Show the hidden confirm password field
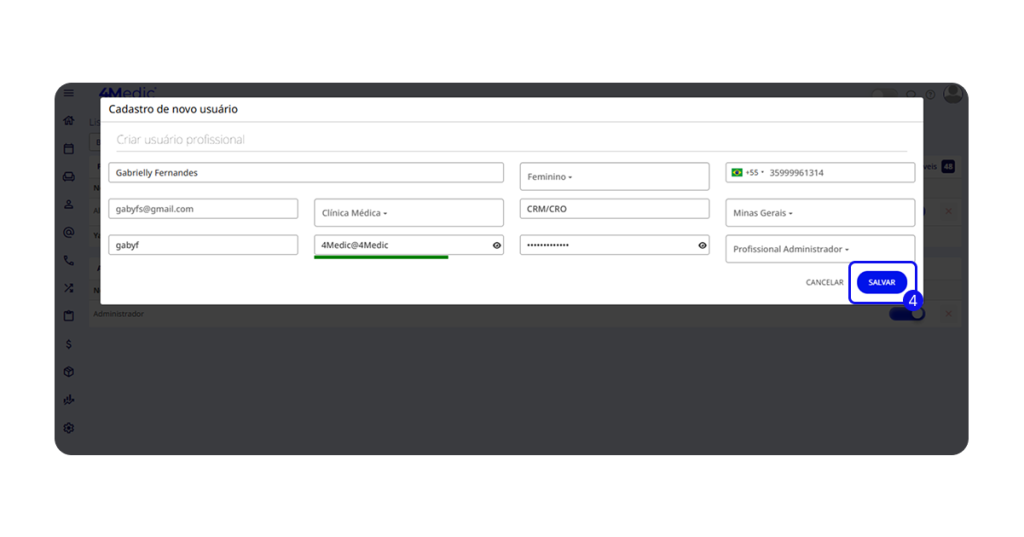This screenshot has height=537, width=1024. [702, 245]
